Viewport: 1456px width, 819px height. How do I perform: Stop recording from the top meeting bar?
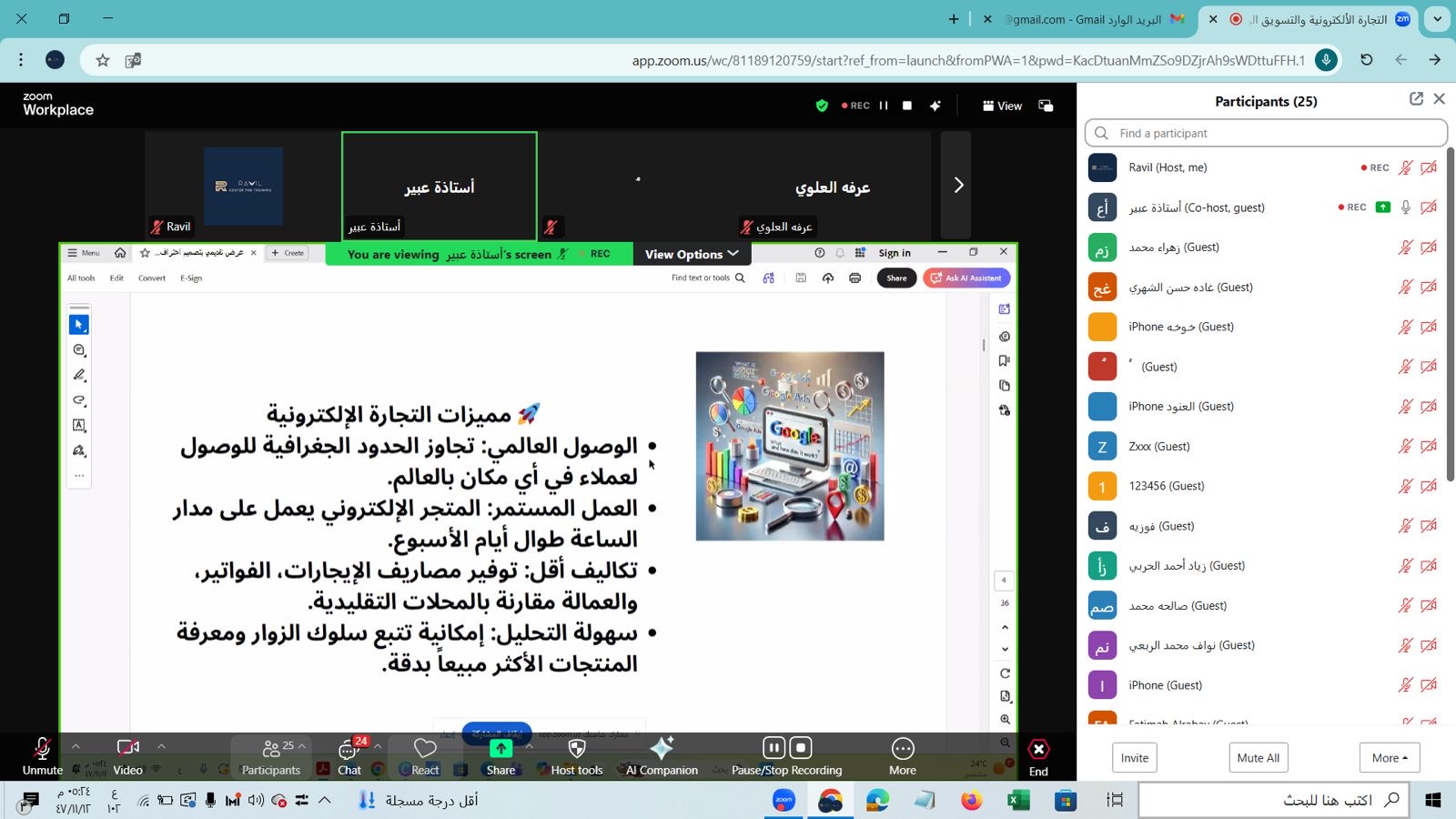(907, 106)
